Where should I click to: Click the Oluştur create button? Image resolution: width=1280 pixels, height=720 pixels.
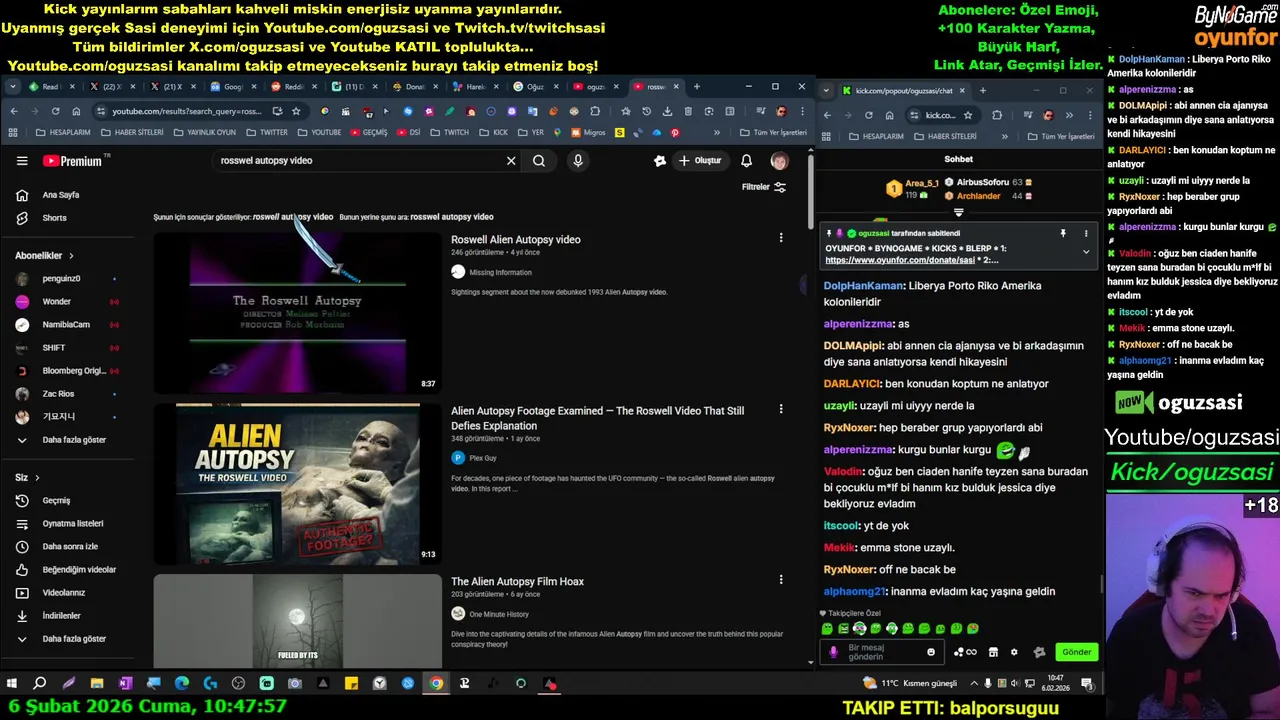click(x=699, y=161)
